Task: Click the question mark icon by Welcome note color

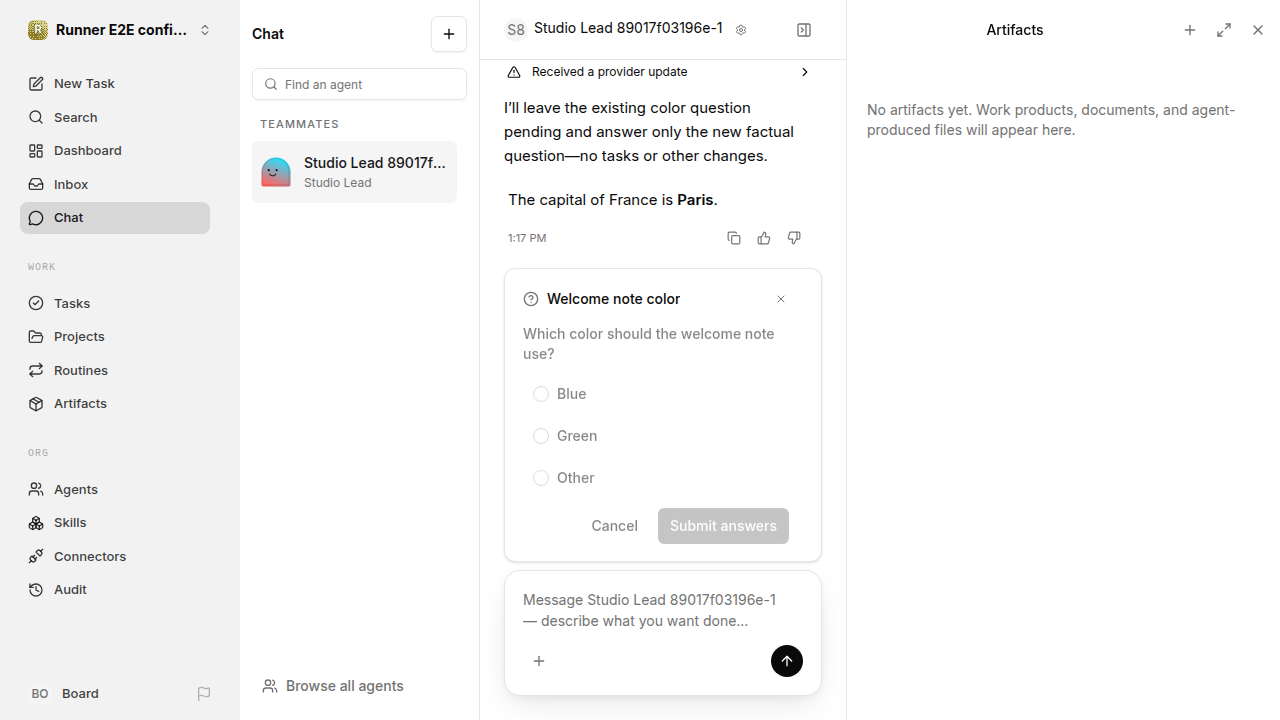Action: [x=531, y=299]
